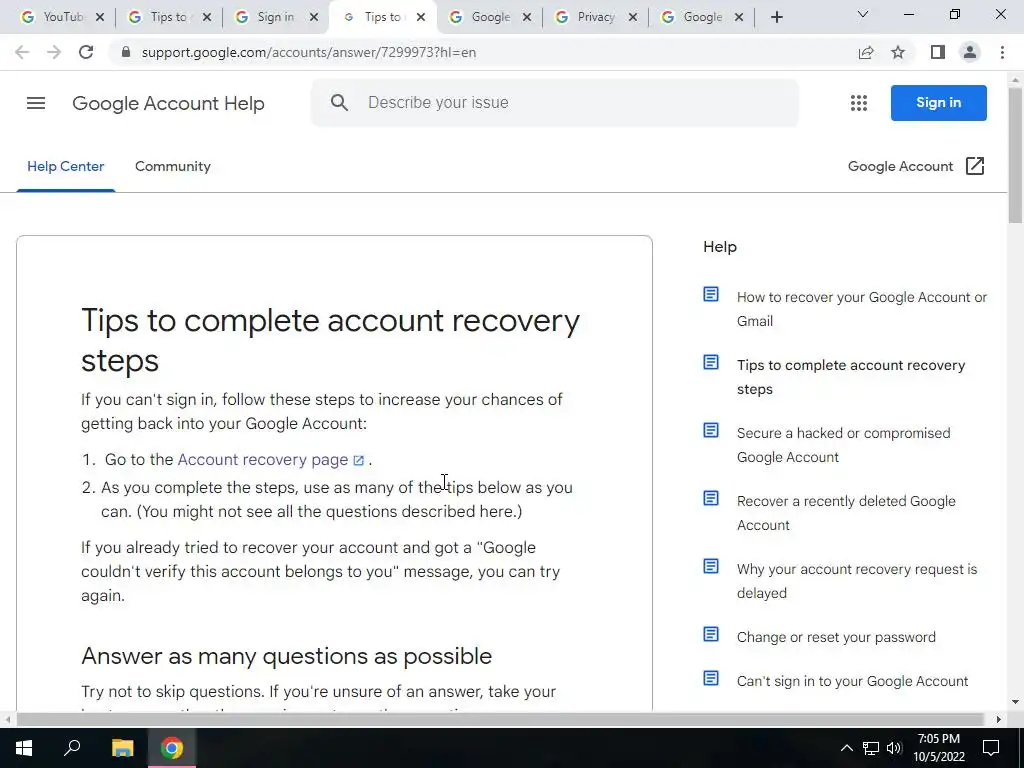1024x768 pixels.
Task: Click scroll right arrow on horizontal scrollbar
Action: [x=999, y=719]
